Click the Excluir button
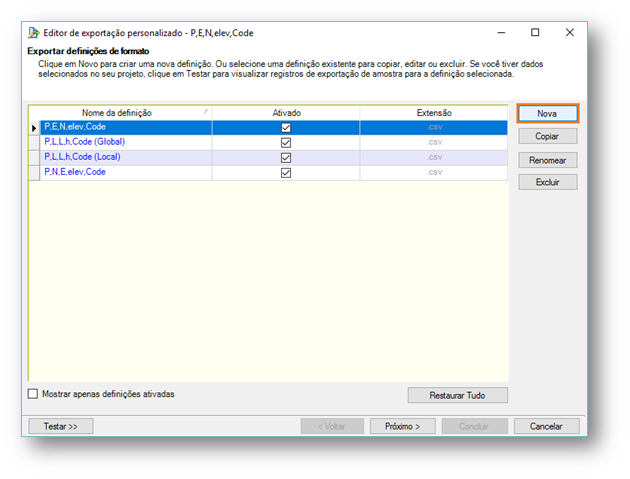 (x=547, y=182)
